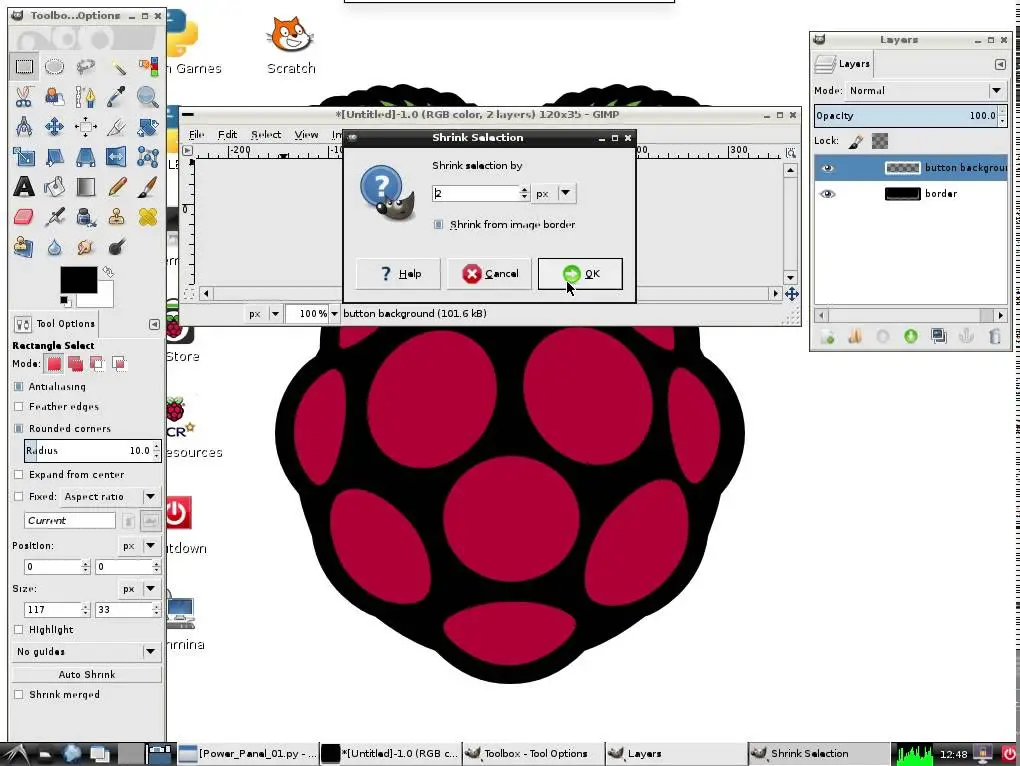
Task: Select the Heal tool
Action: coord(148,217)
